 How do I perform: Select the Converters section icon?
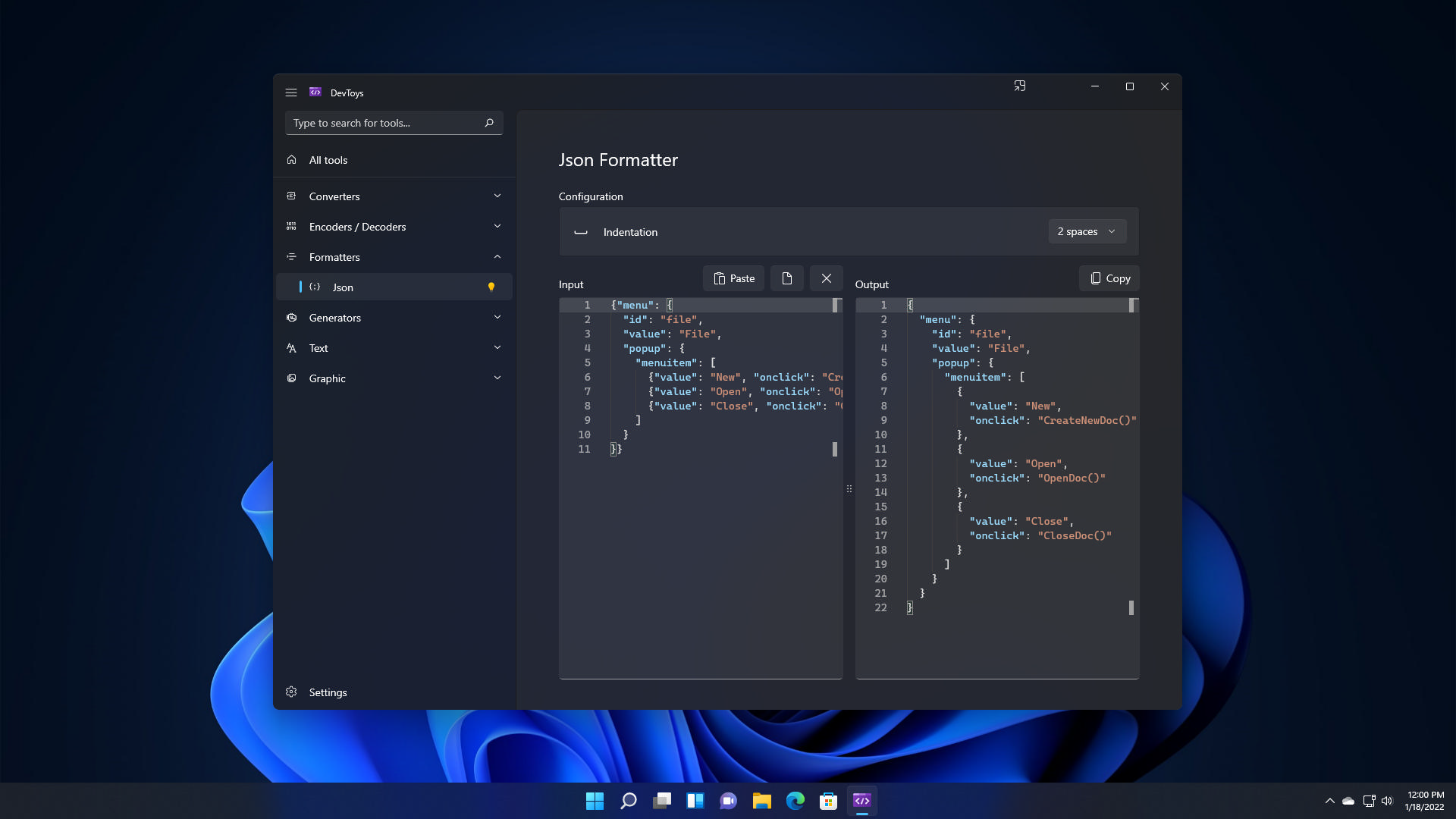click(290, 195)
